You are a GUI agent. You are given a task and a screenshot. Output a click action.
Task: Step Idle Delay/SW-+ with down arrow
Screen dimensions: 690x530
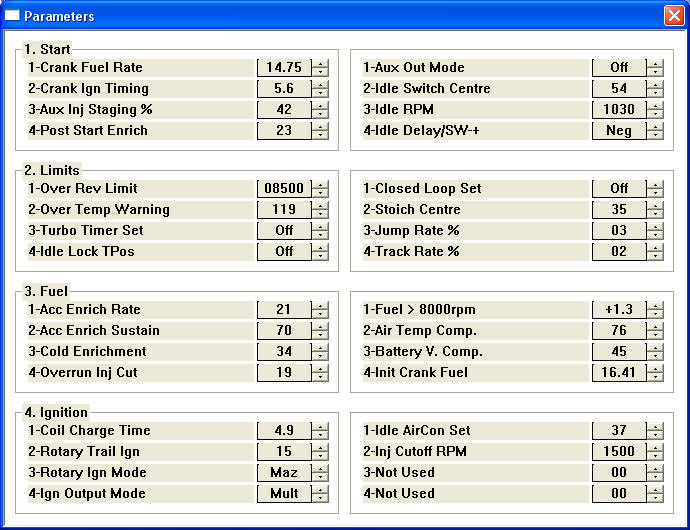pyautogui.click(x=655, y=135)
